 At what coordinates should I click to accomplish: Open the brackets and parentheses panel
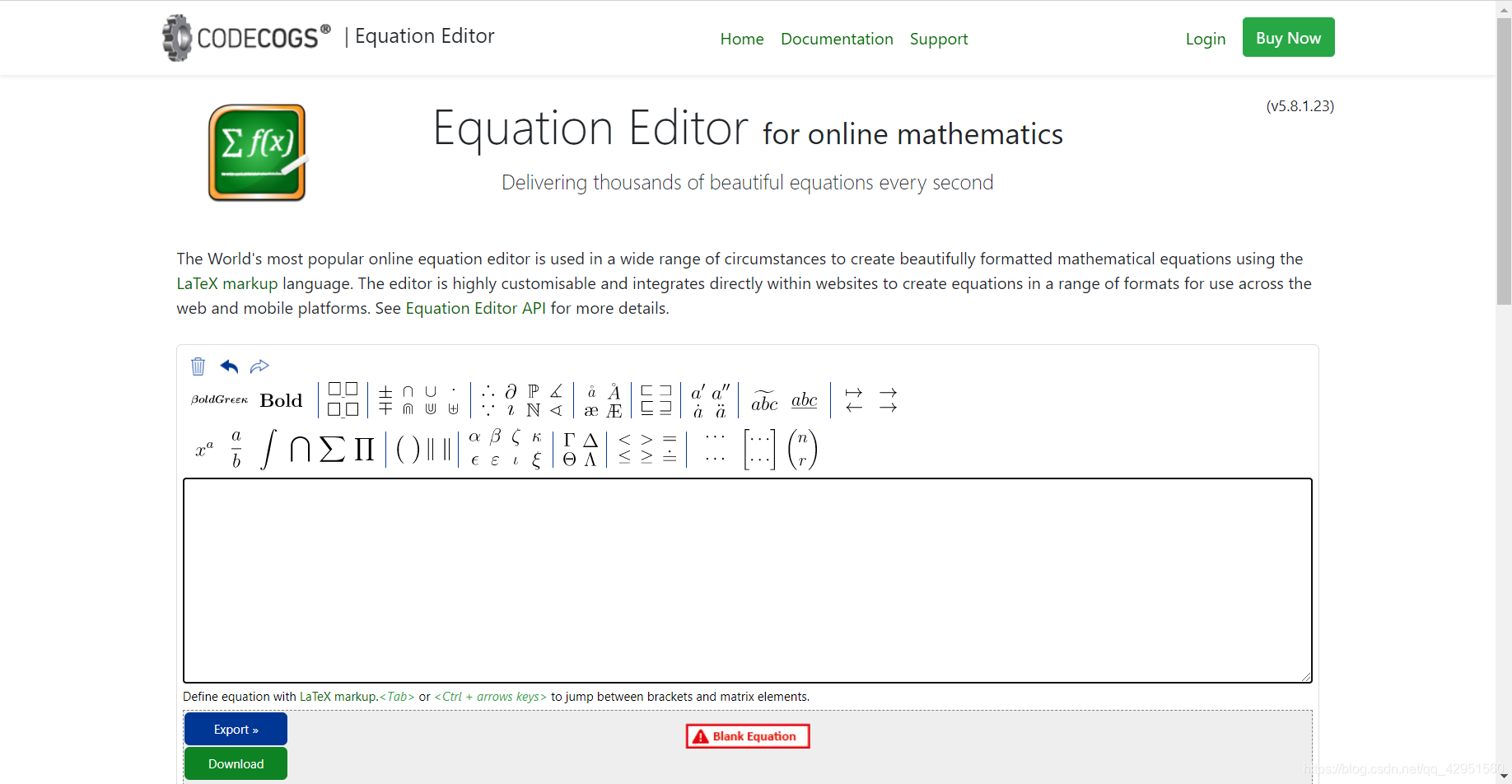tap(424, 449)
